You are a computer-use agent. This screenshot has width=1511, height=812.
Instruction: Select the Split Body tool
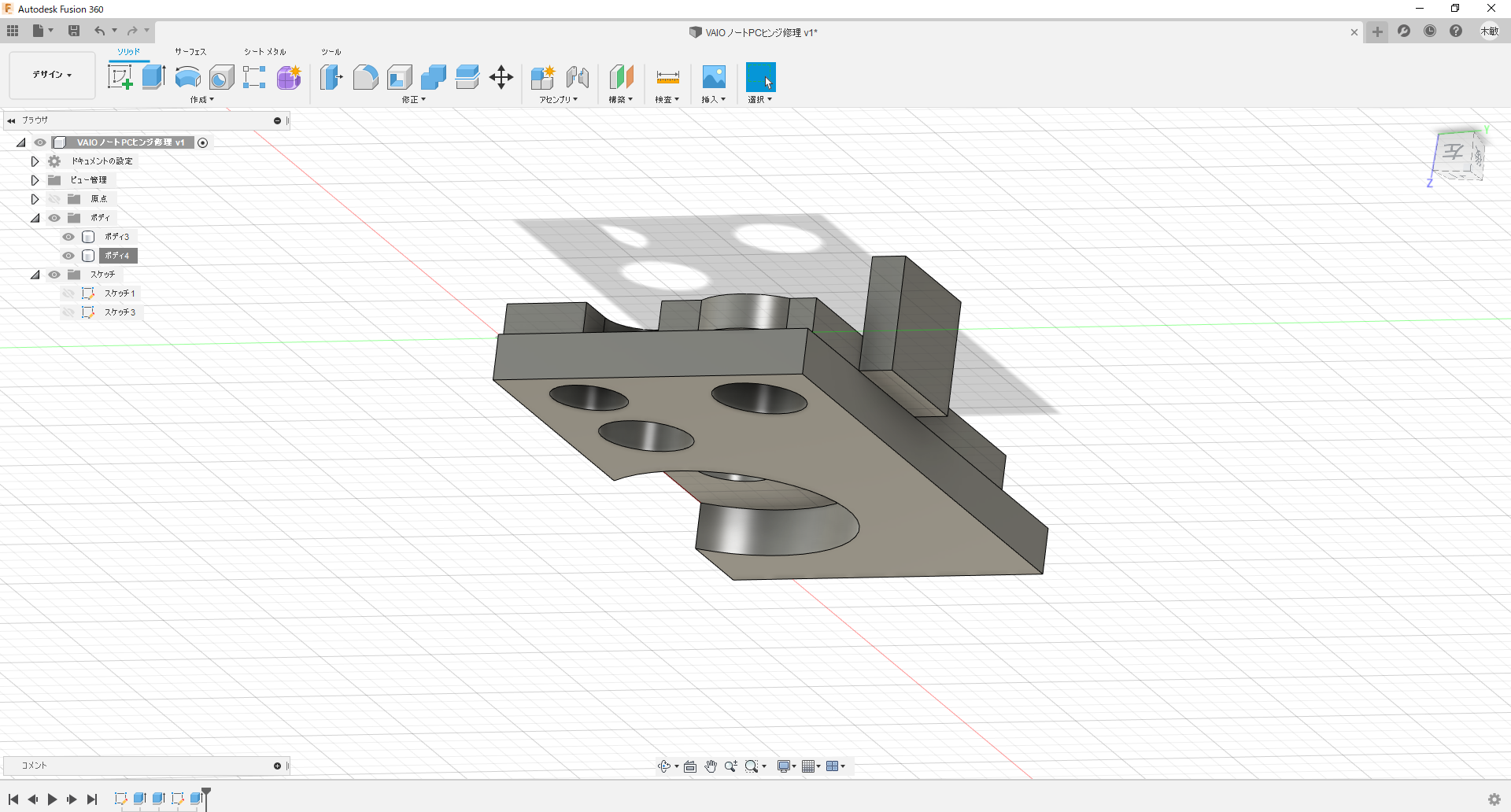(467, 77)
